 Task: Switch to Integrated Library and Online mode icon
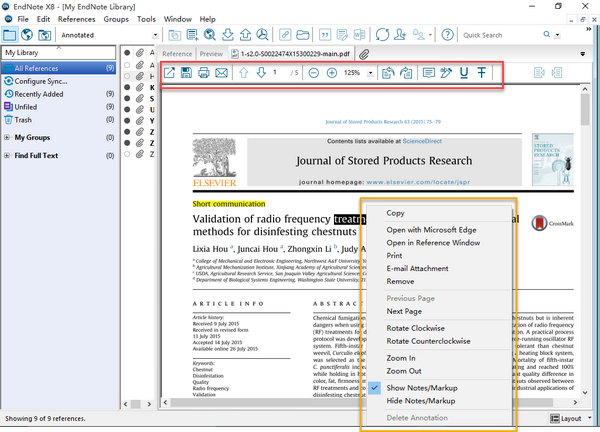pos(44,35)
